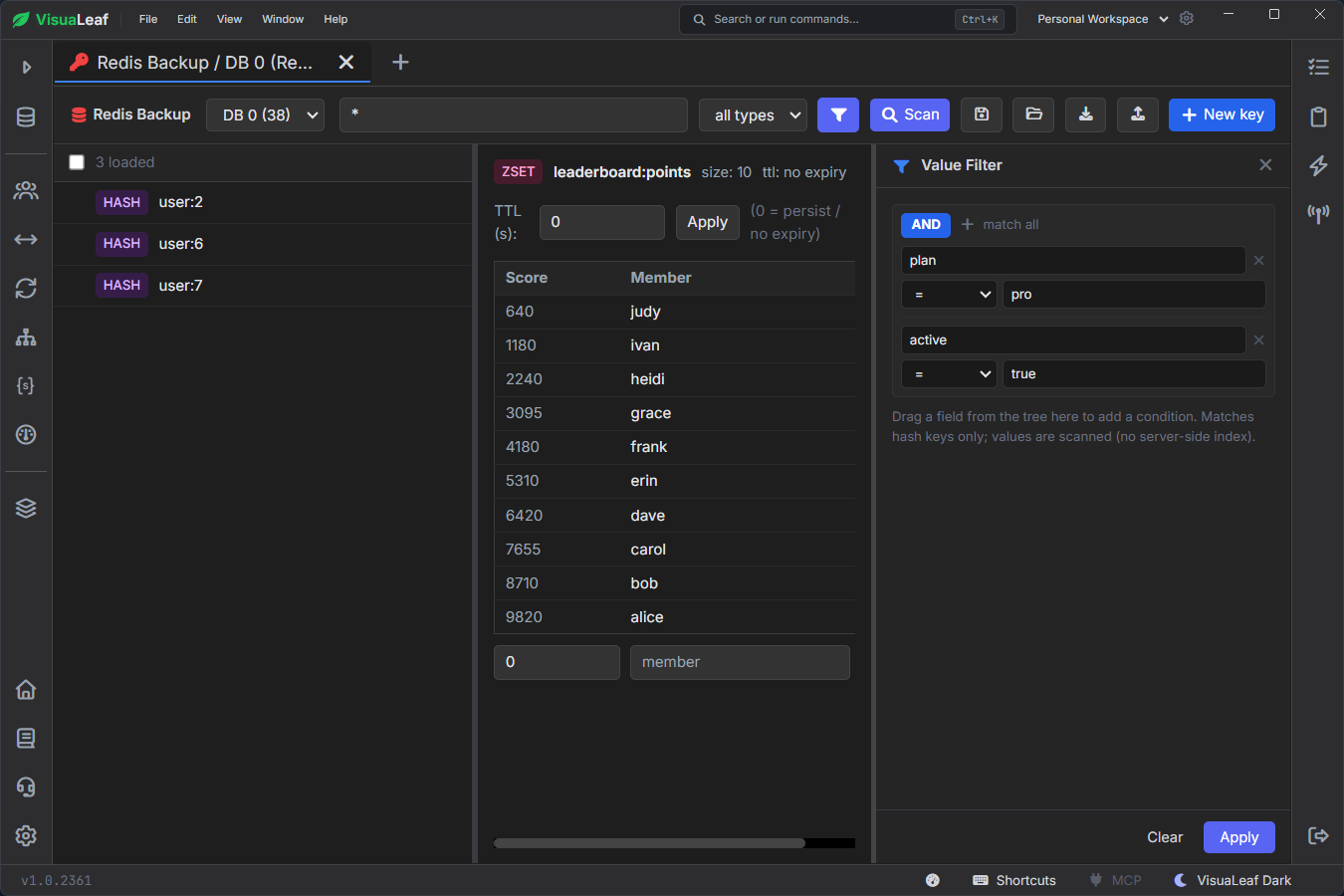Open the stacked layers sidebar icon
Screen dimensions: 1344x896
tap(26, 508)
